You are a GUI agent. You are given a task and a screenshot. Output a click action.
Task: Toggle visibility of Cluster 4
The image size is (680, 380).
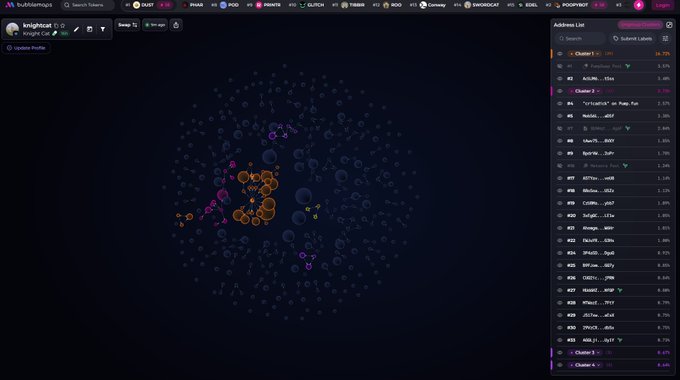tap(560, 365)
